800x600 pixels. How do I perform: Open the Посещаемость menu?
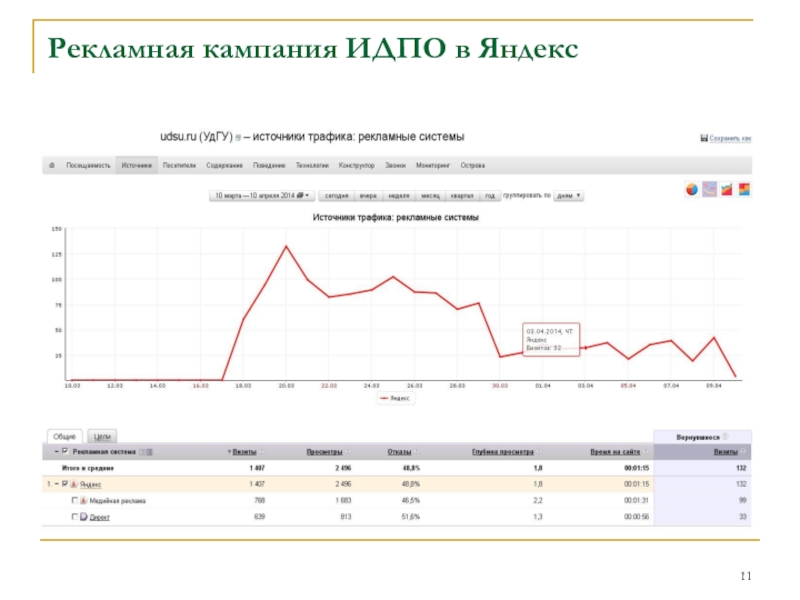[x=88, y=165]
